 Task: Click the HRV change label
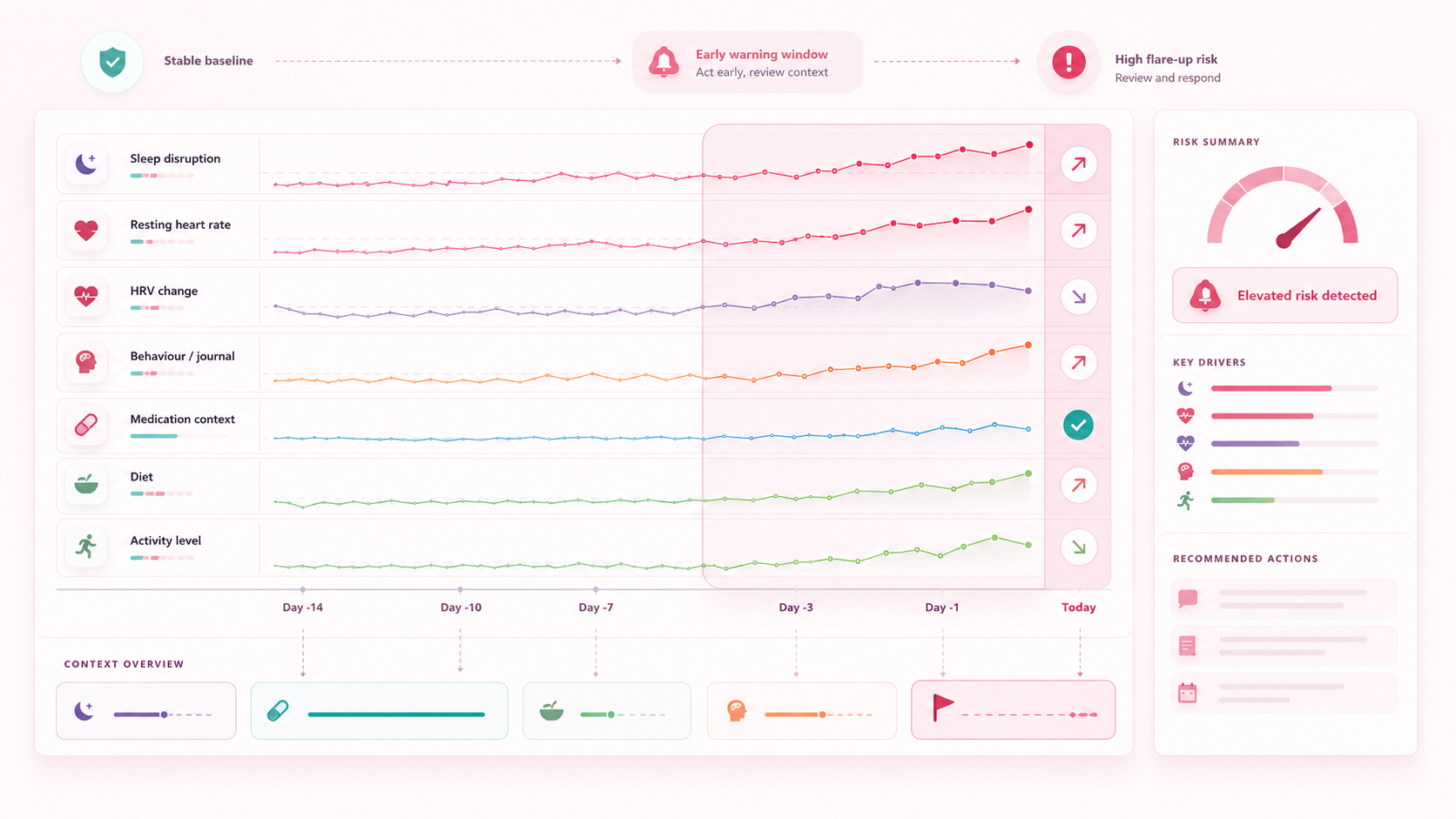point(164,291)
